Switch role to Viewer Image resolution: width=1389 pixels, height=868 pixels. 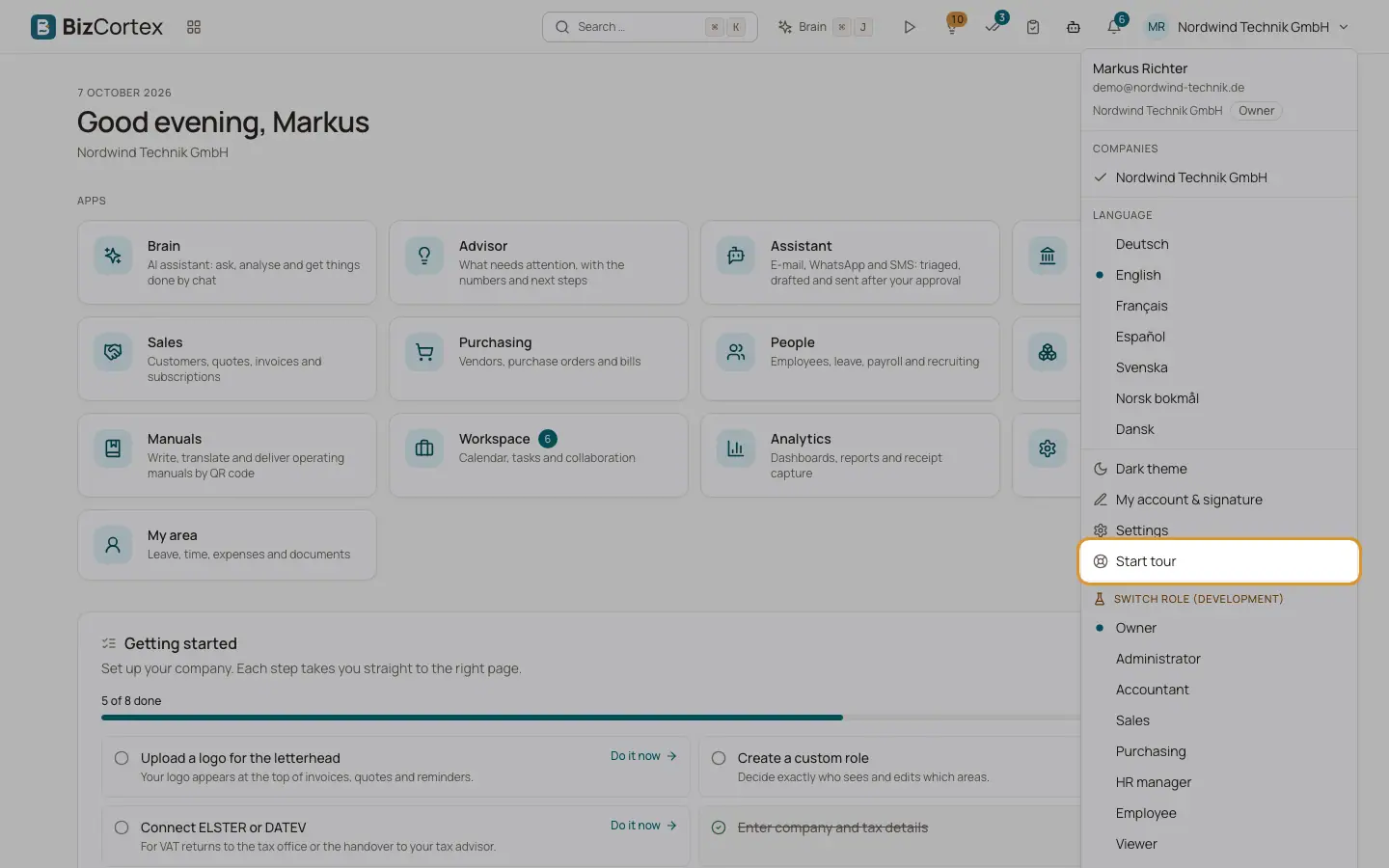click(x=1219, y=844)
